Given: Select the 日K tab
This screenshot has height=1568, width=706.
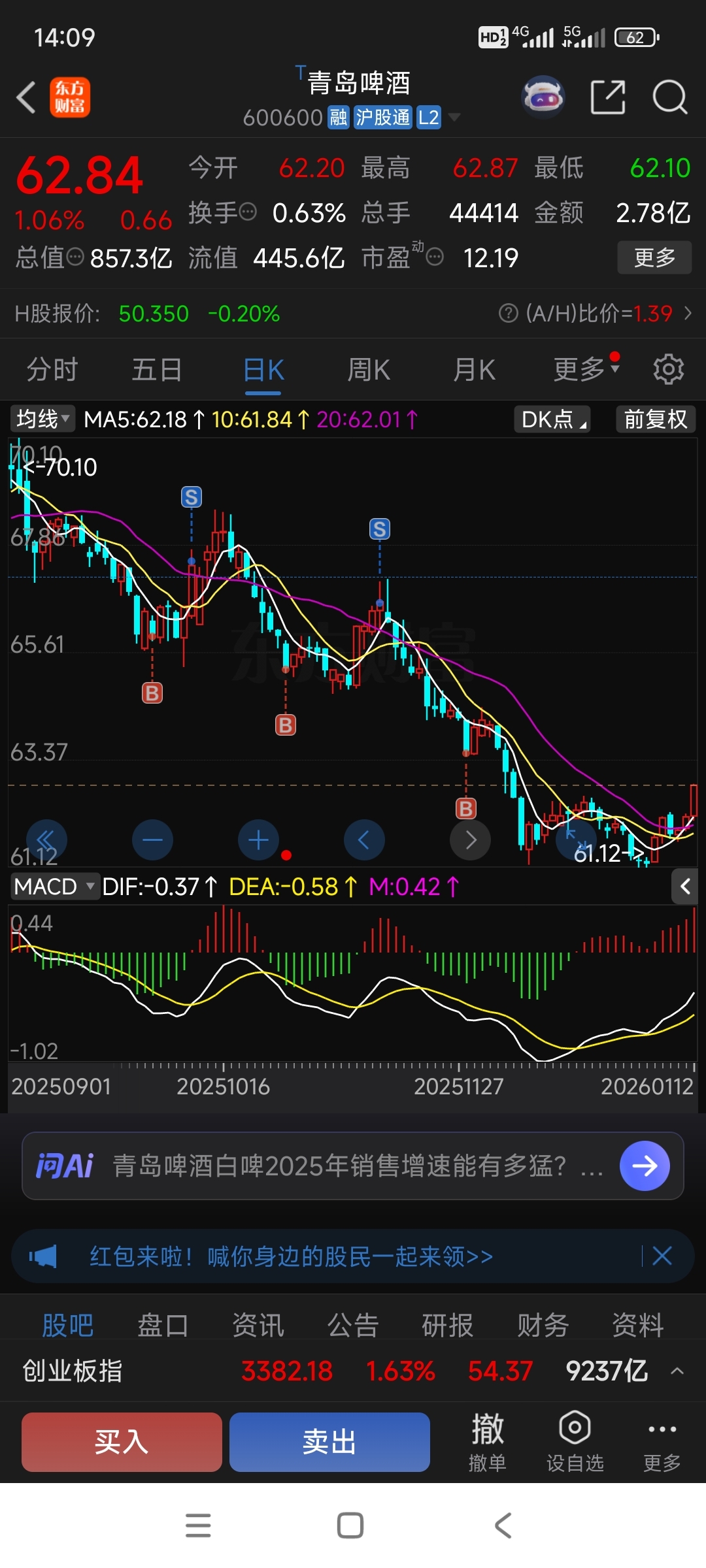Looking at the screenshot, I should click(x=263, y=370).
